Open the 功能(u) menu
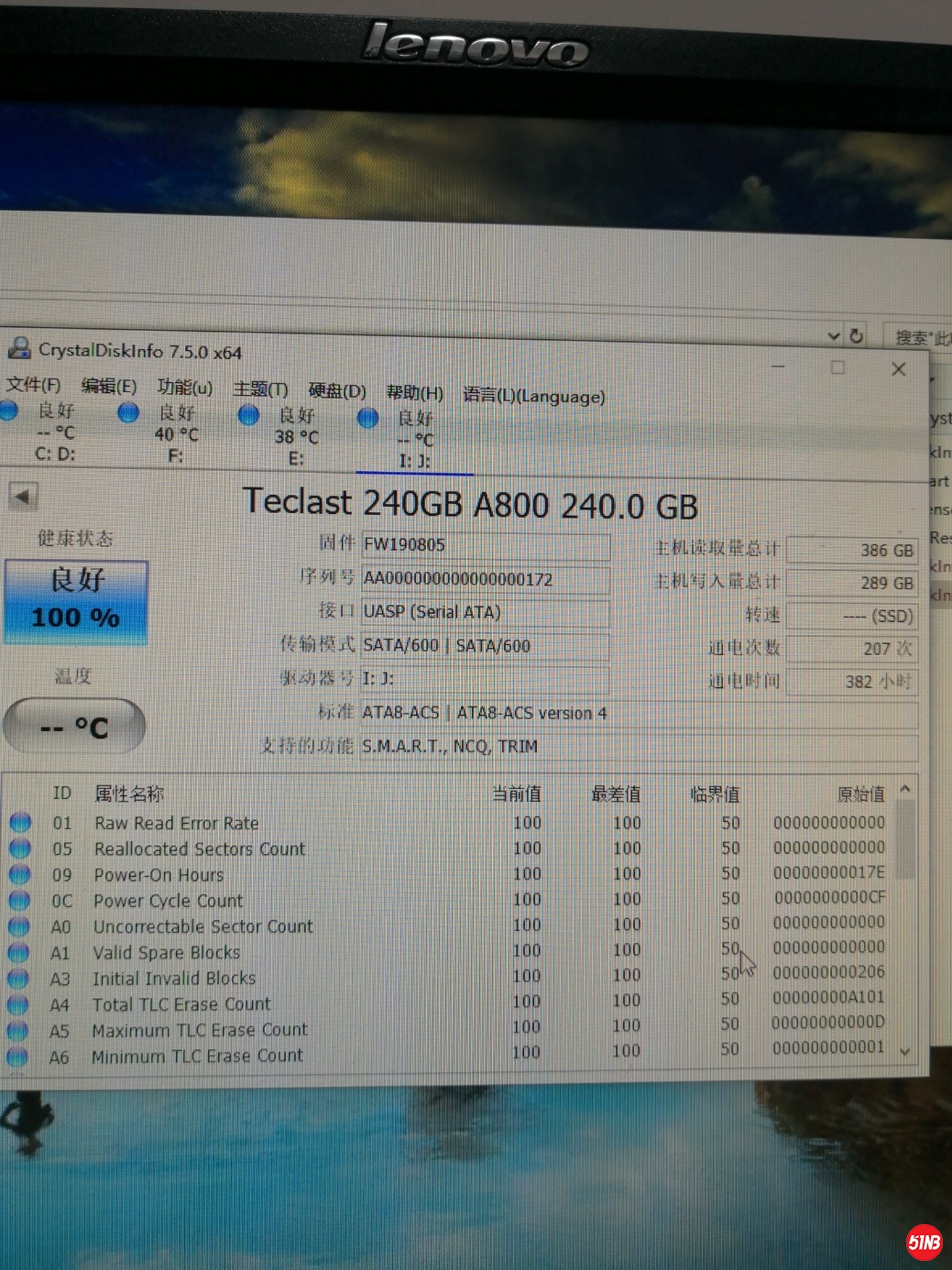 pyautogui.click(x=184, y=388)
